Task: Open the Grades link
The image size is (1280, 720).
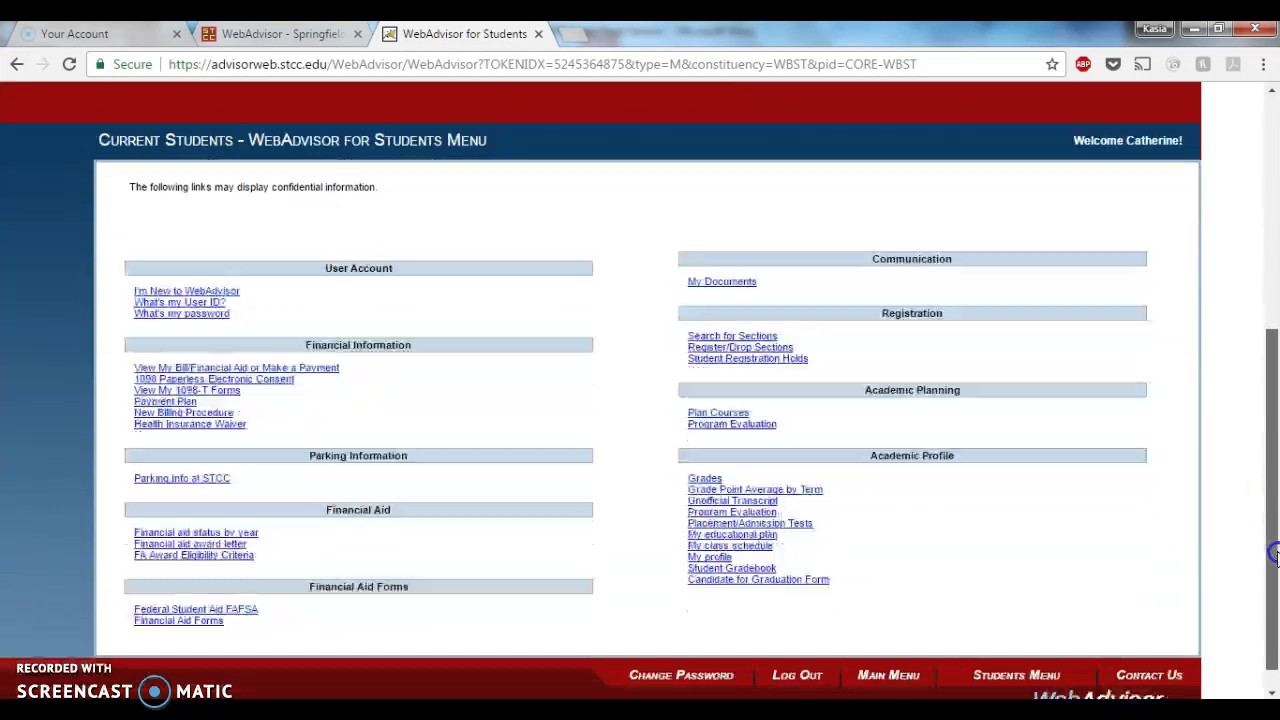Action: 704,478
